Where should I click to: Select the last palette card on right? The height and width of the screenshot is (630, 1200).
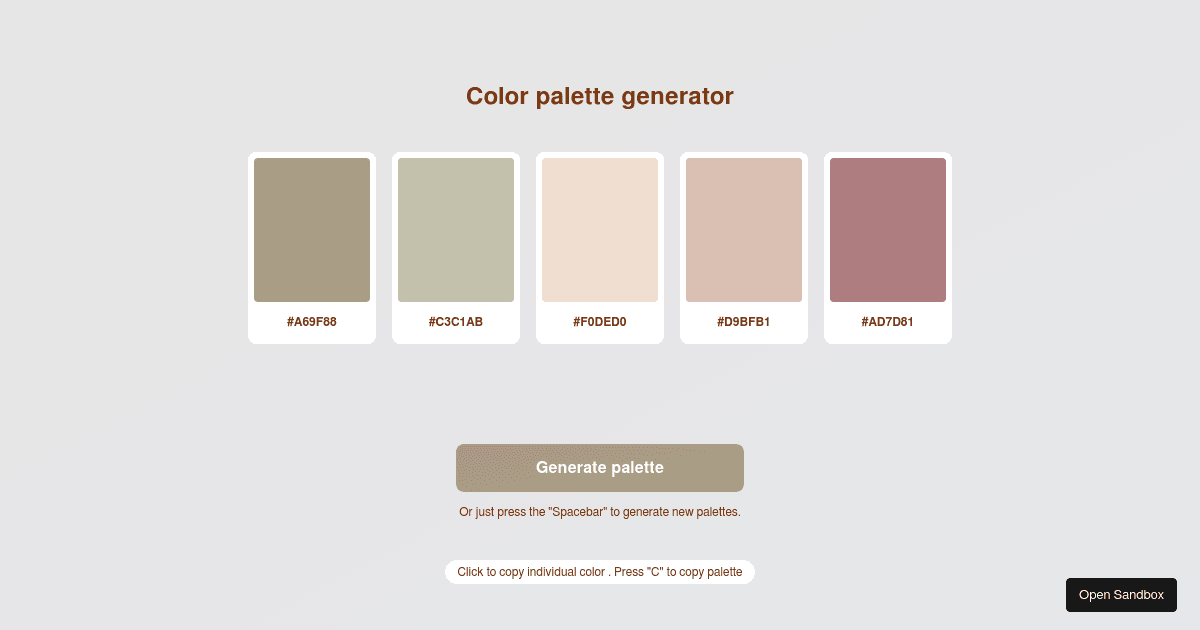(887, 248)
